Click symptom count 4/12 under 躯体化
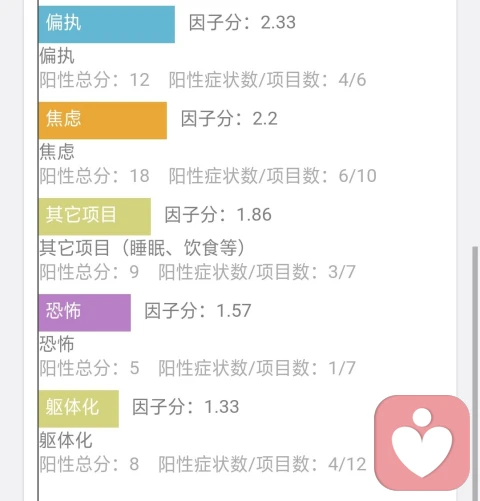 (262, 464)
